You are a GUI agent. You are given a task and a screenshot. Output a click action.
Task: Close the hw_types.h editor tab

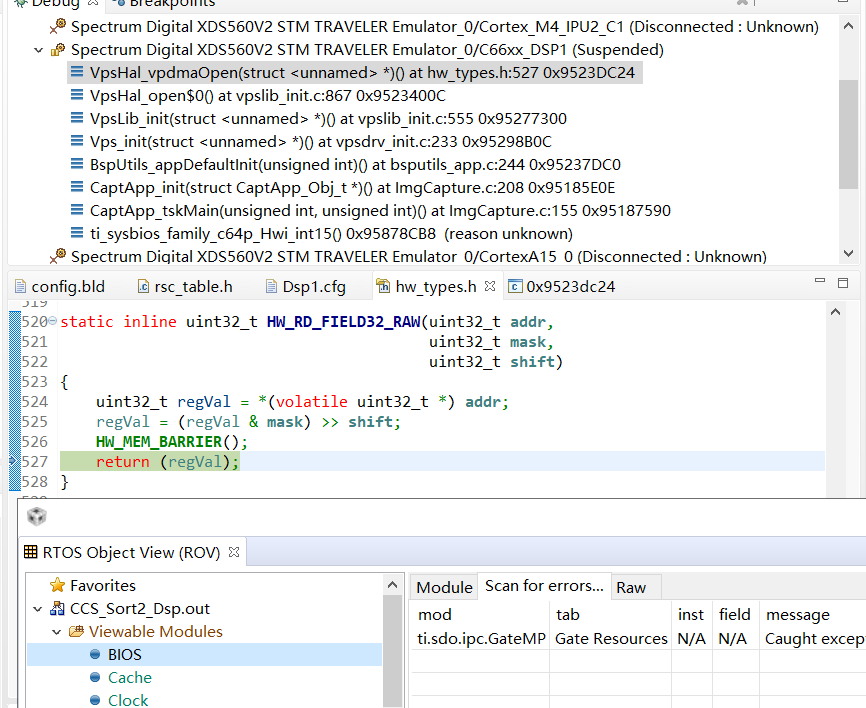click(x=490, y=286)
